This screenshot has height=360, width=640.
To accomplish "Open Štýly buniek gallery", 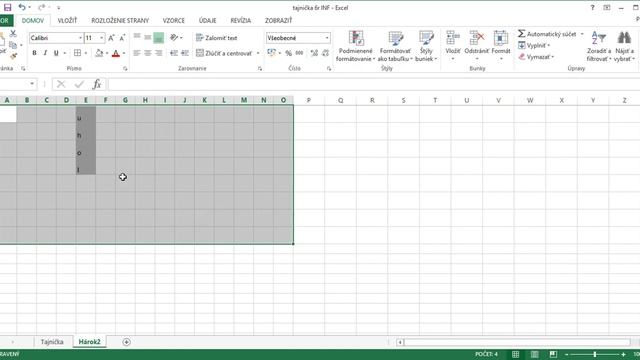I will coord(426,46).
